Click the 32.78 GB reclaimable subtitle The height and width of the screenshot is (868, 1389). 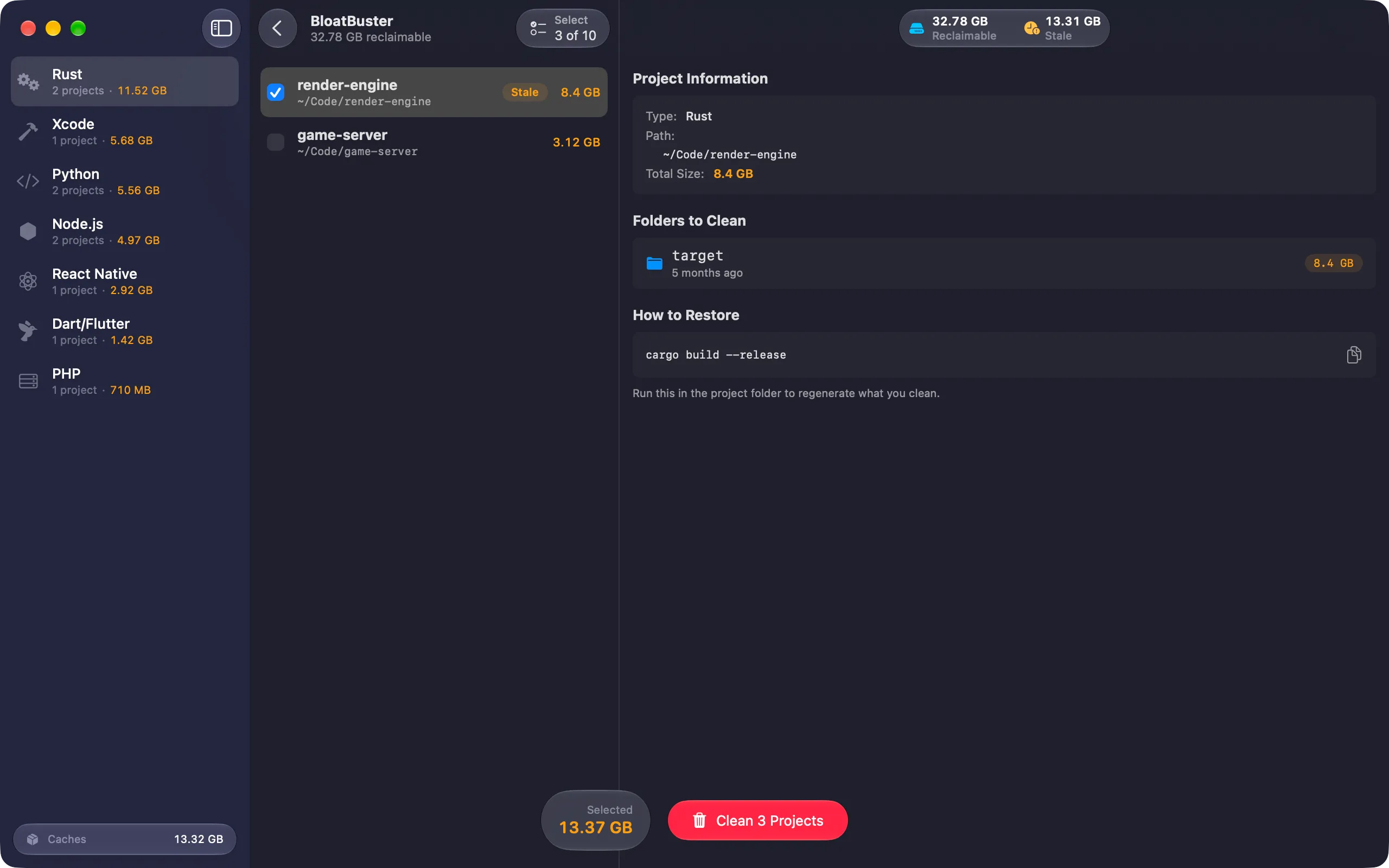pyautogui.click(x=371, y=37)
